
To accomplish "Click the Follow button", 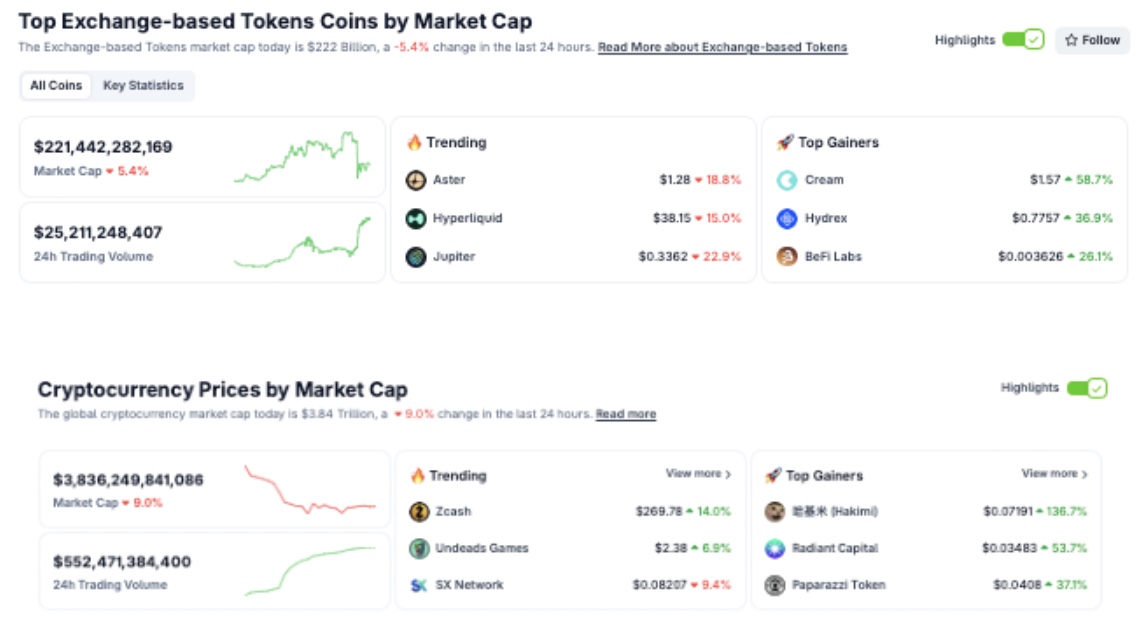I will point(1092,41).
